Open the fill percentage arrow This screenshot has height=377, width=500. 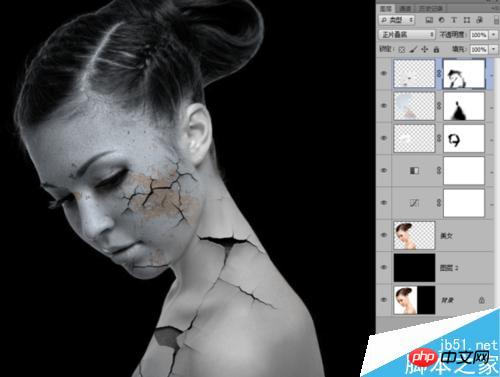click(493, 50)
